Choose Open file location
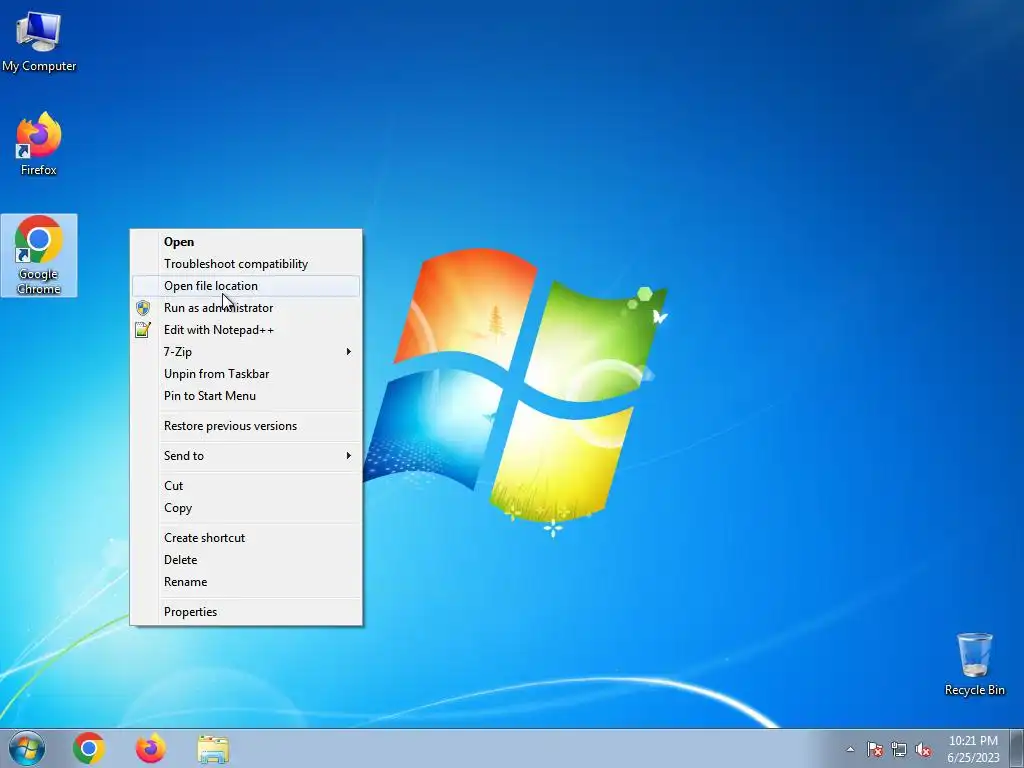The height and width of the screenshot is (768, 1024). pyautogui.click(x=246, y=286)
